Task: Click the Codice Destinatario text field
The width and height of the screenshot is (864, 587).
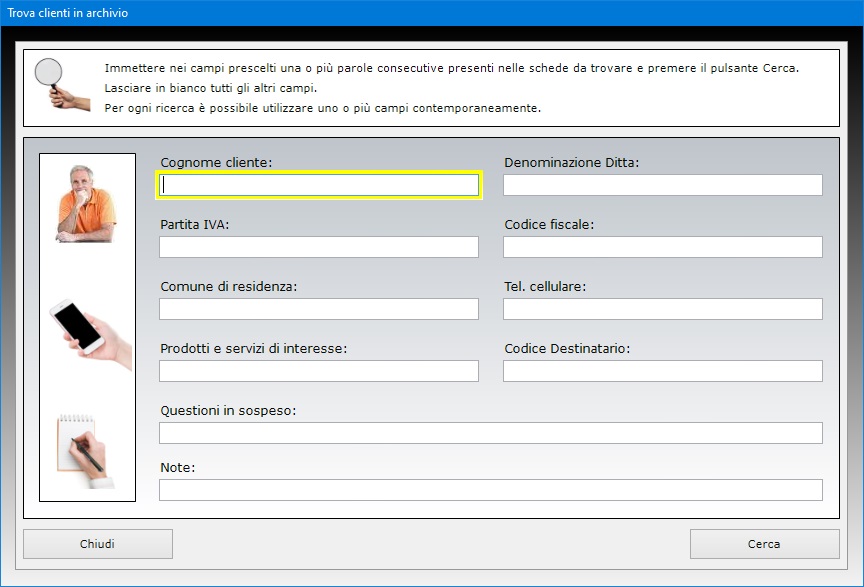Action: [x=663, y=371]
